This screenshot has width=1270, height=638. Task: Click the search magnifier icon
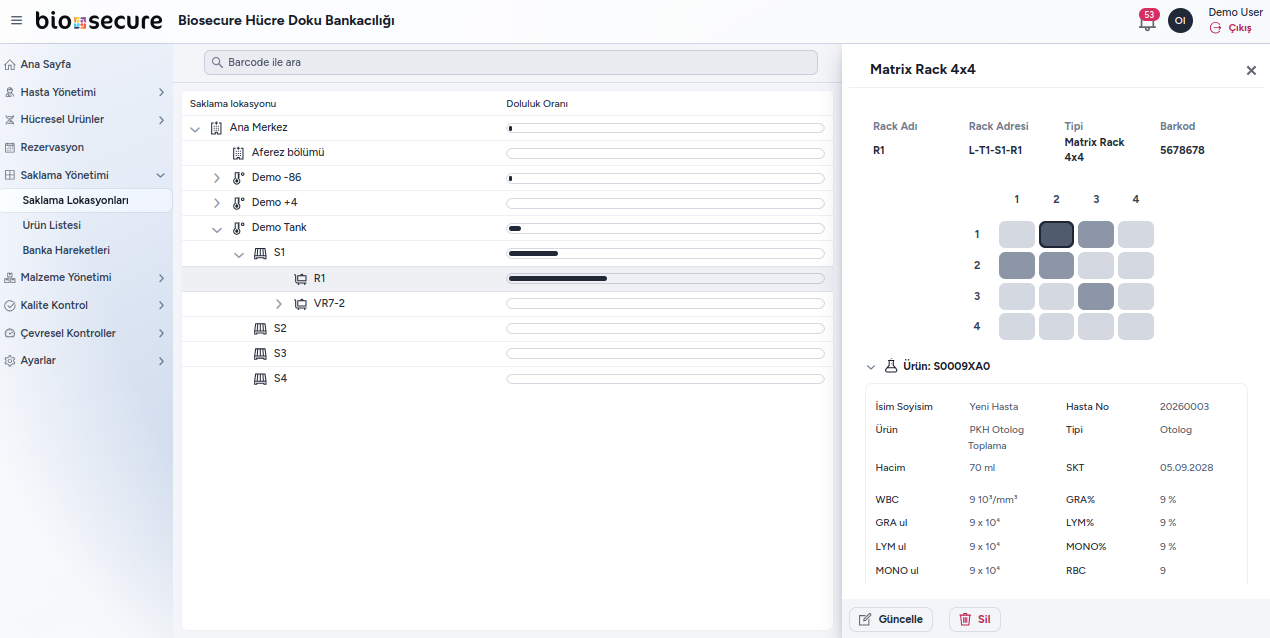click(x=217, y=62)
